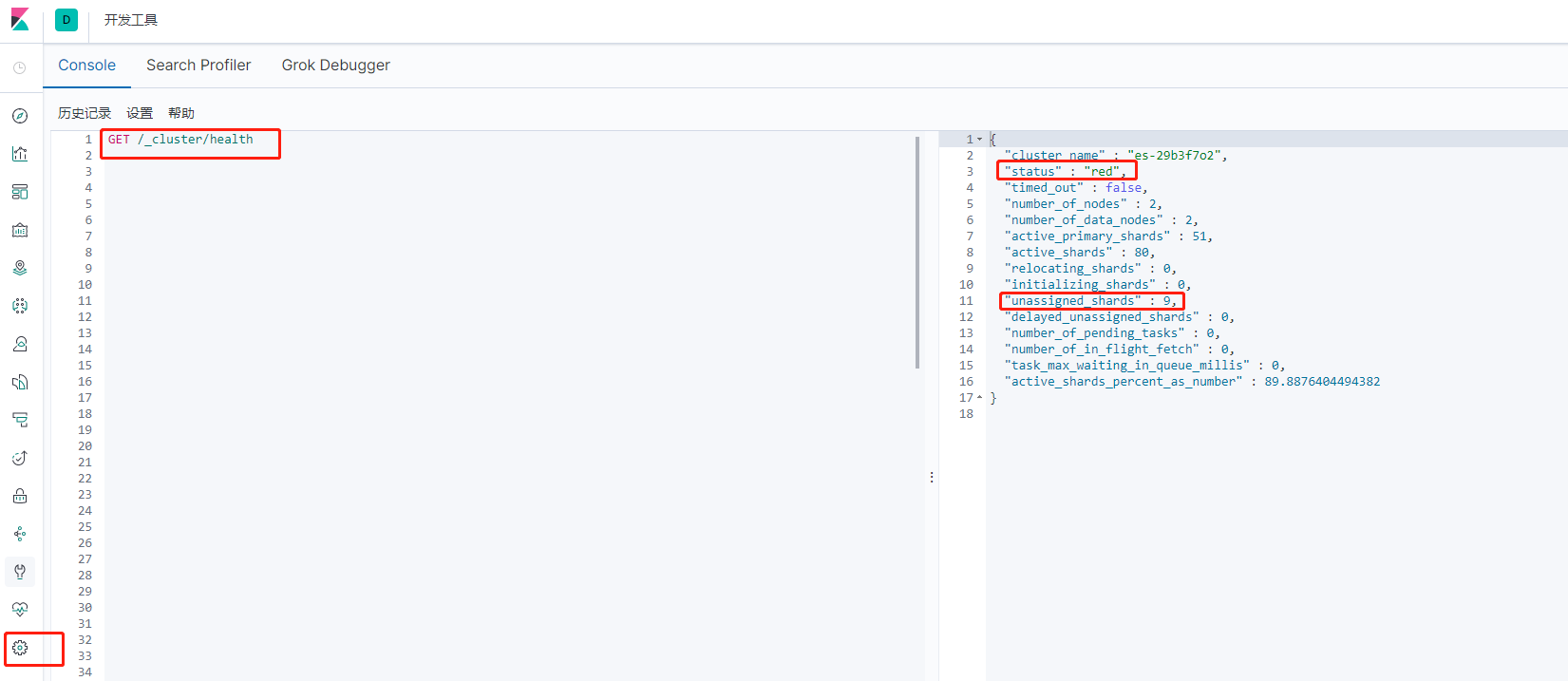Click the fold arrow beside line 17

(980, 398)
